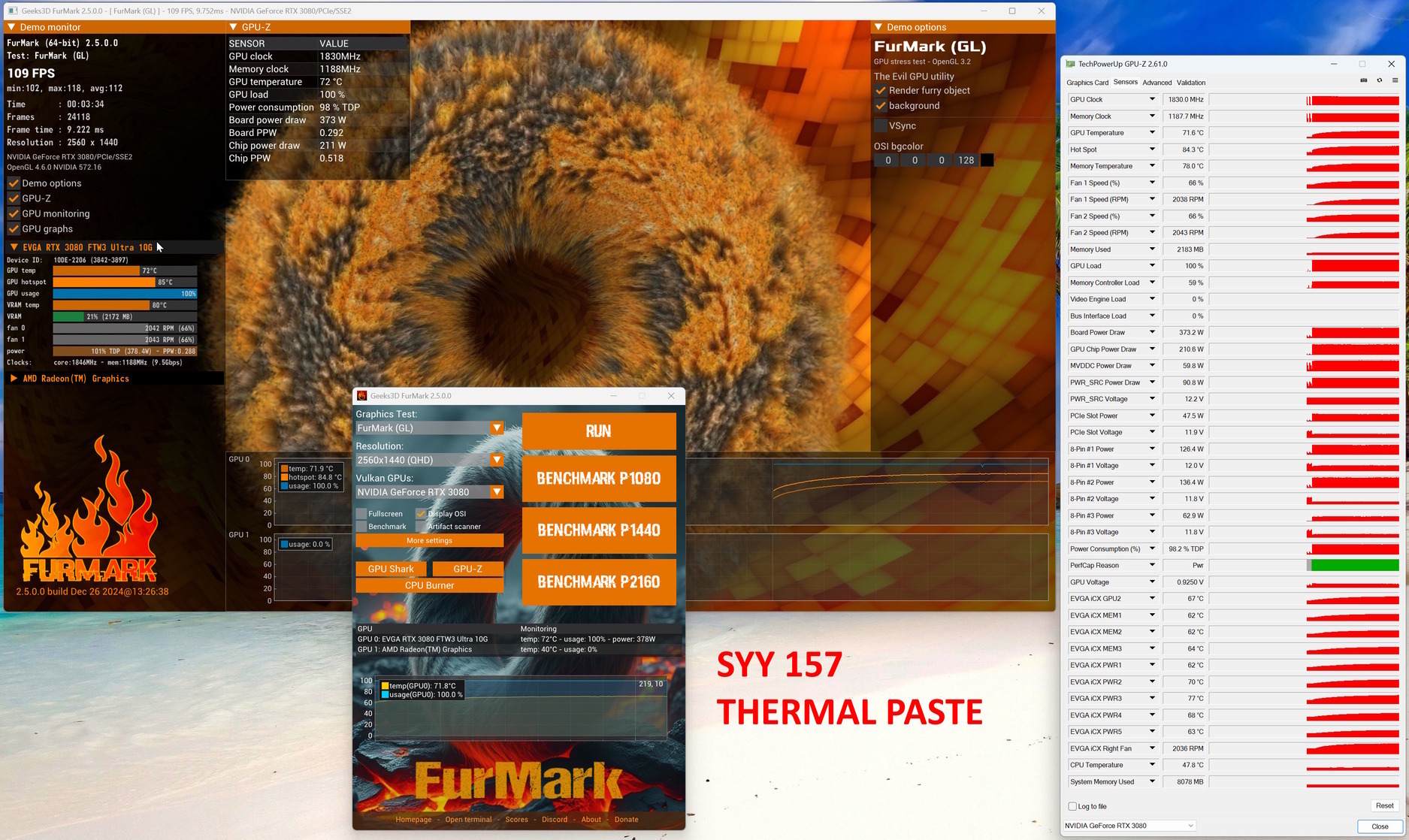Launch GPU-Z from FurMark launcher
The height and width of the screenshot is (840, 1409).
pyautogui.click(x=467, y=569)
